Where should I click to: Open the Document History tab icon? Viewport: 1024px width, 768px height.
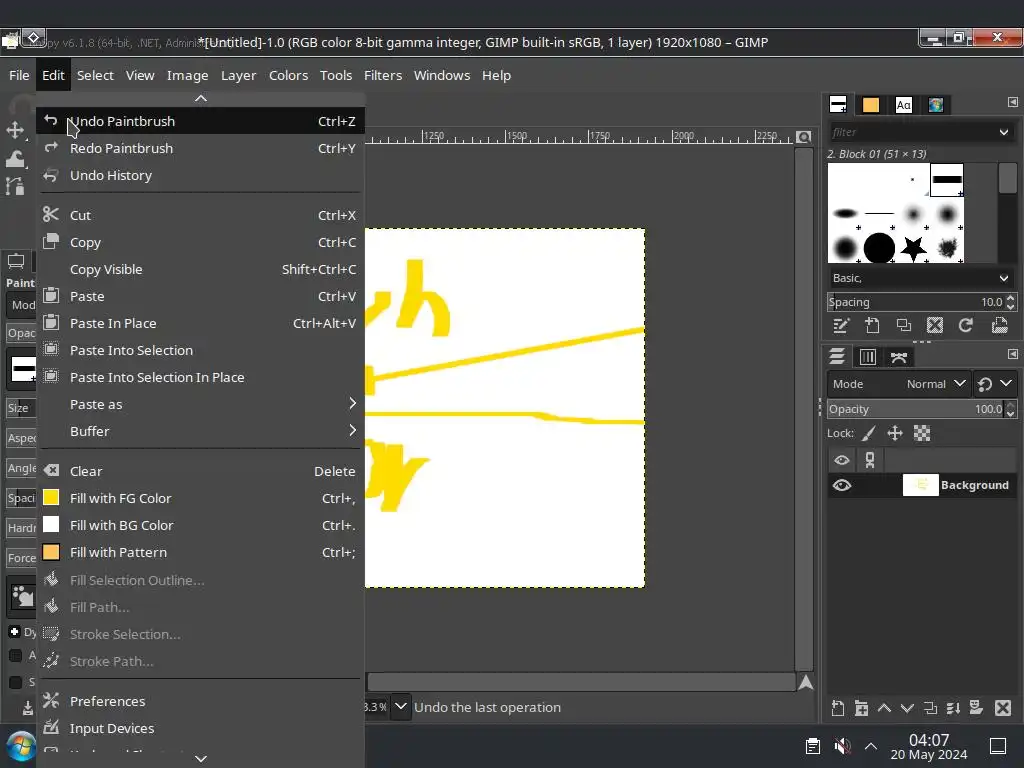(x=936, y=104)
